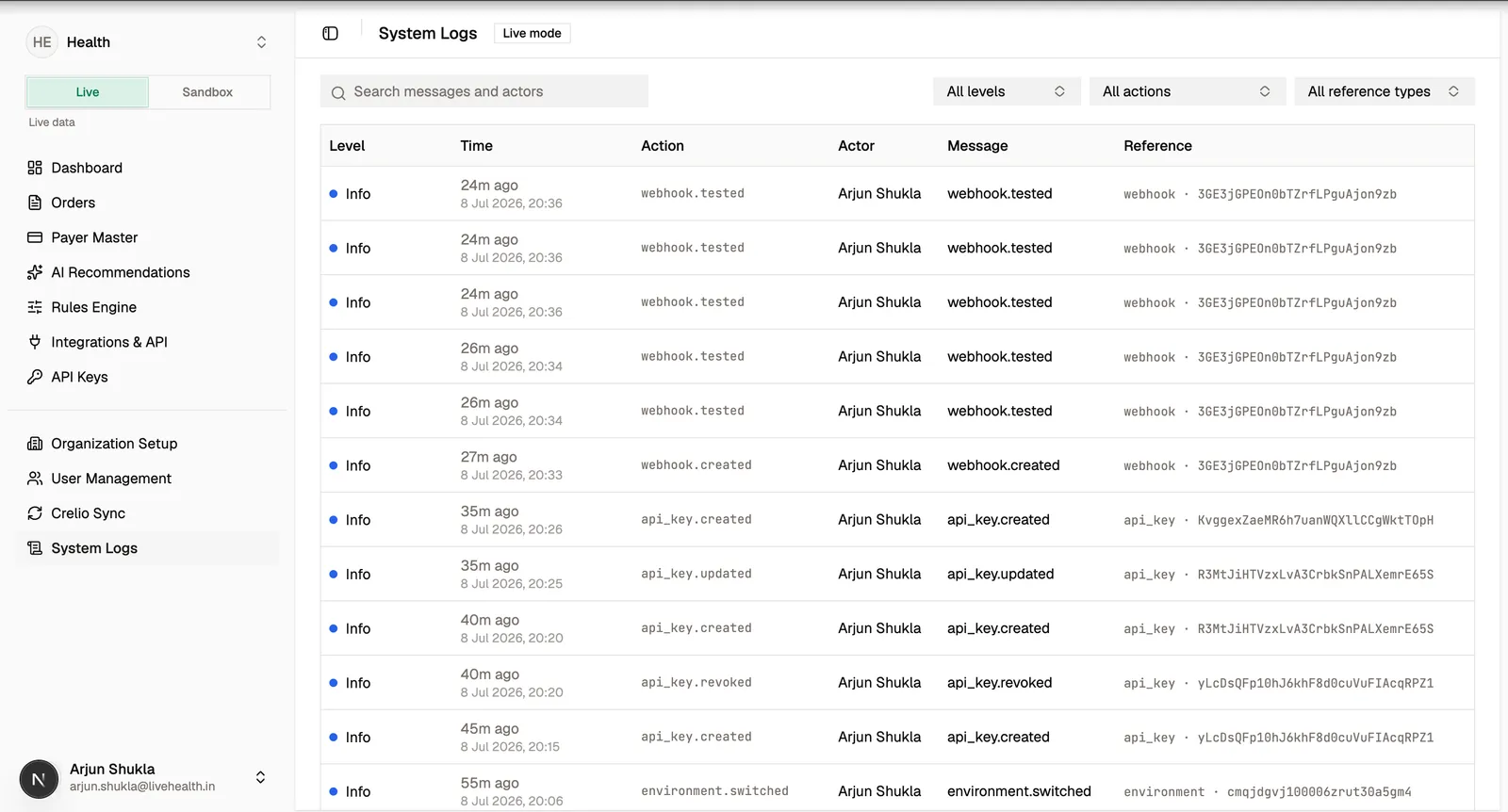
Task: Toggle the sidebar panel icon
Action: [330, 33]
